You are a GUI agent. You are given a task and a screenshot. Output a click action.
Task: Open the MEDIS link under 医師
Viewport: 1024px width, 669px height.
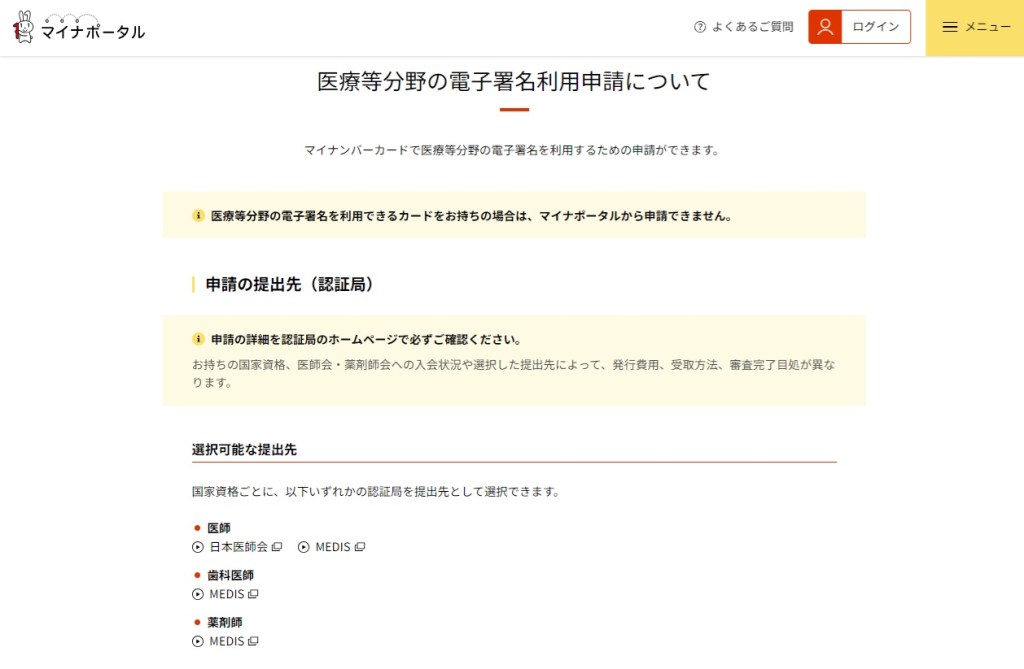332,547
